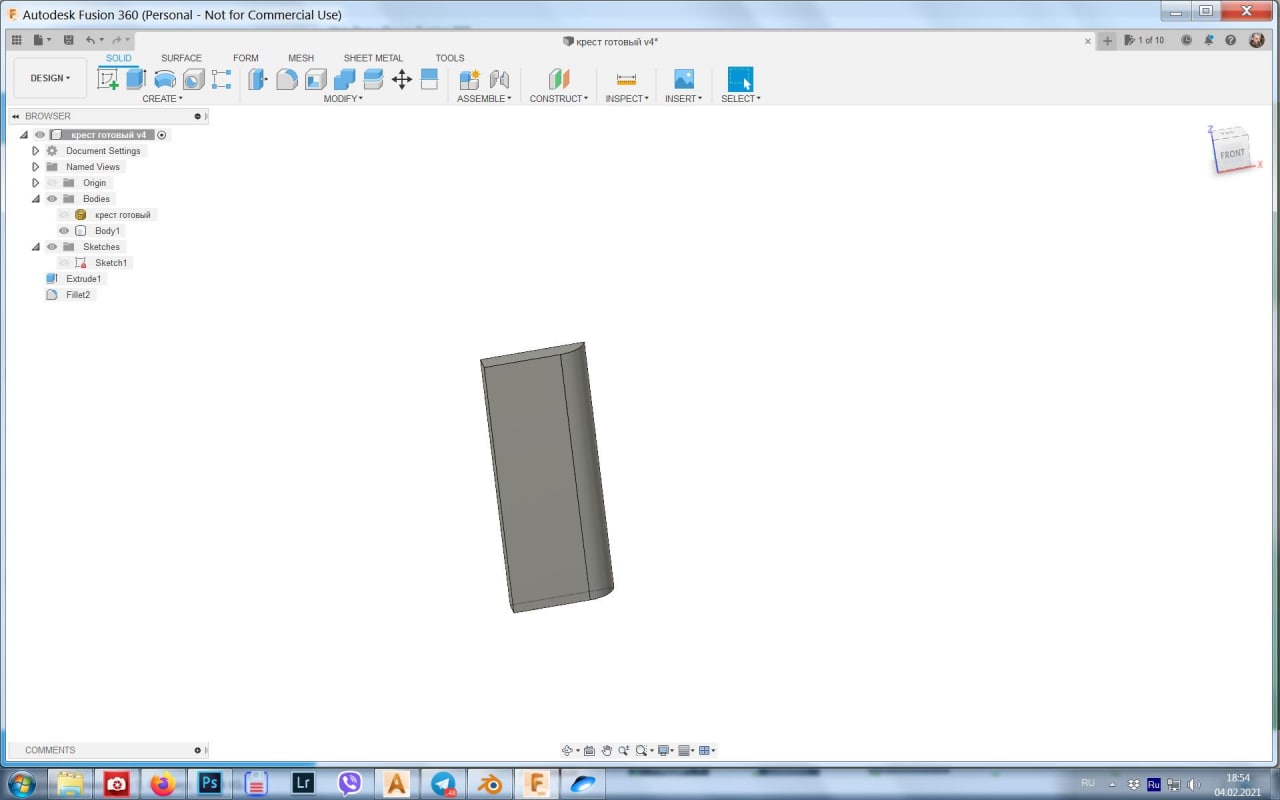Select the Fillet tool in the toolbar
The height and width of the screenshot is (800, 1280).
(287, 79)
